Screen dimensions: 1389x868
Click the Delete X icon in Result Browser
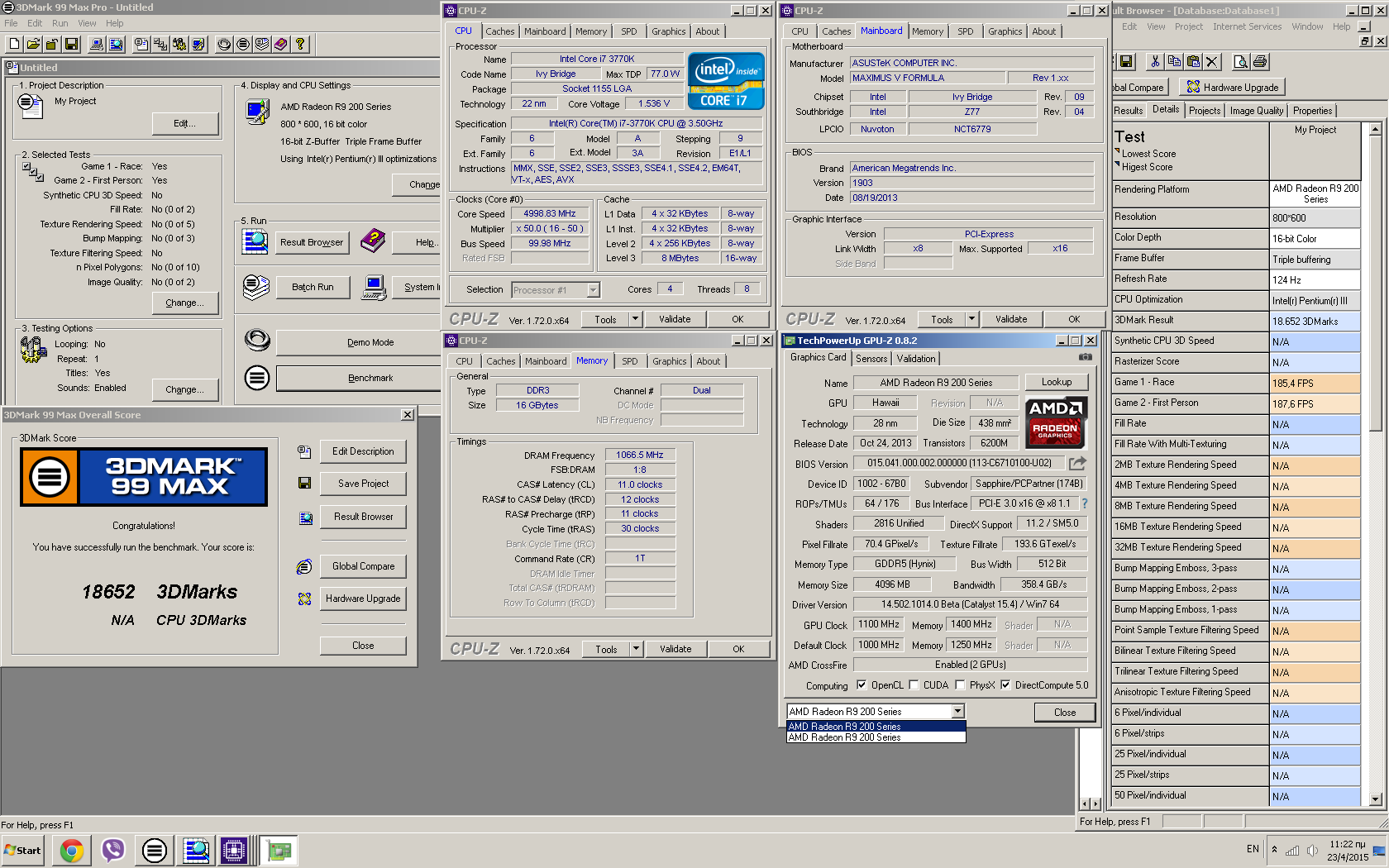(x=1212, y=61)
